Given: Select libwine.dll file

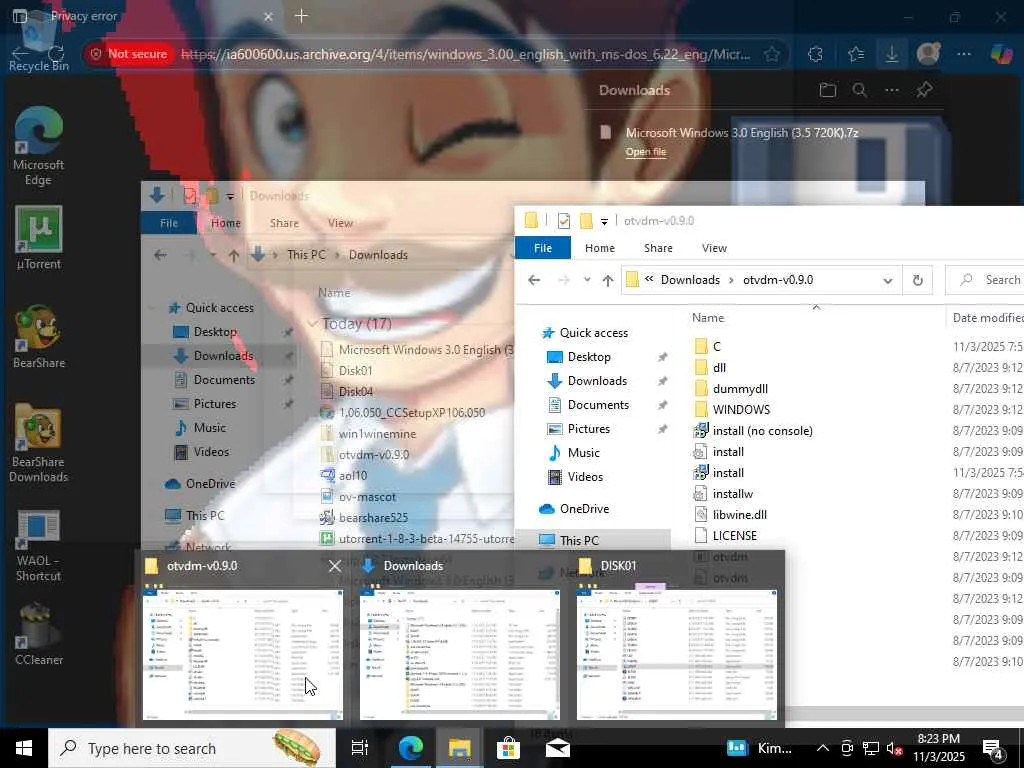Looking at the screenshot, I should pos(739,515).
